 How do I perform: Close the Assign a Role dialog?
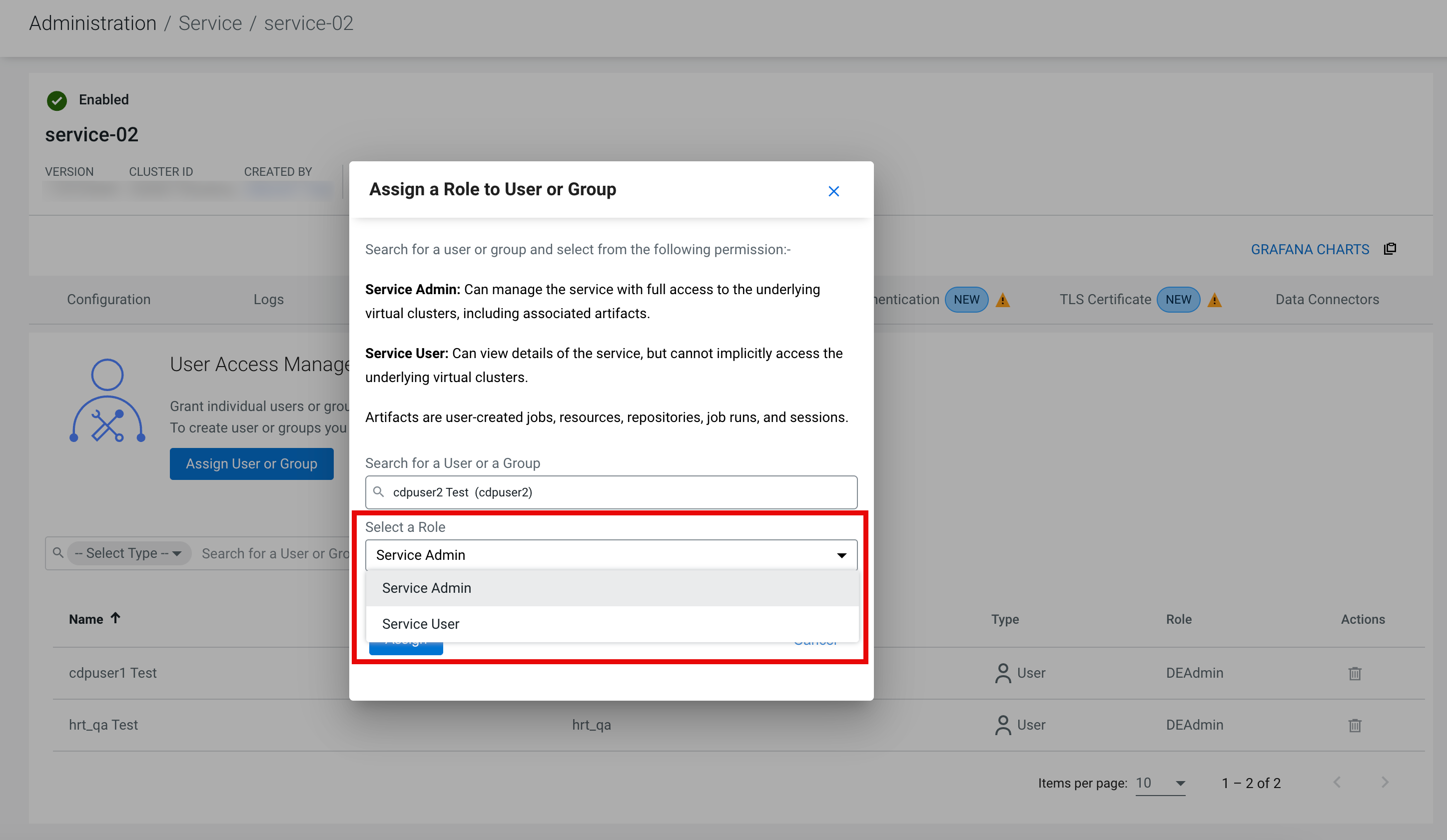pyautogui.click(x=833, y=191)
